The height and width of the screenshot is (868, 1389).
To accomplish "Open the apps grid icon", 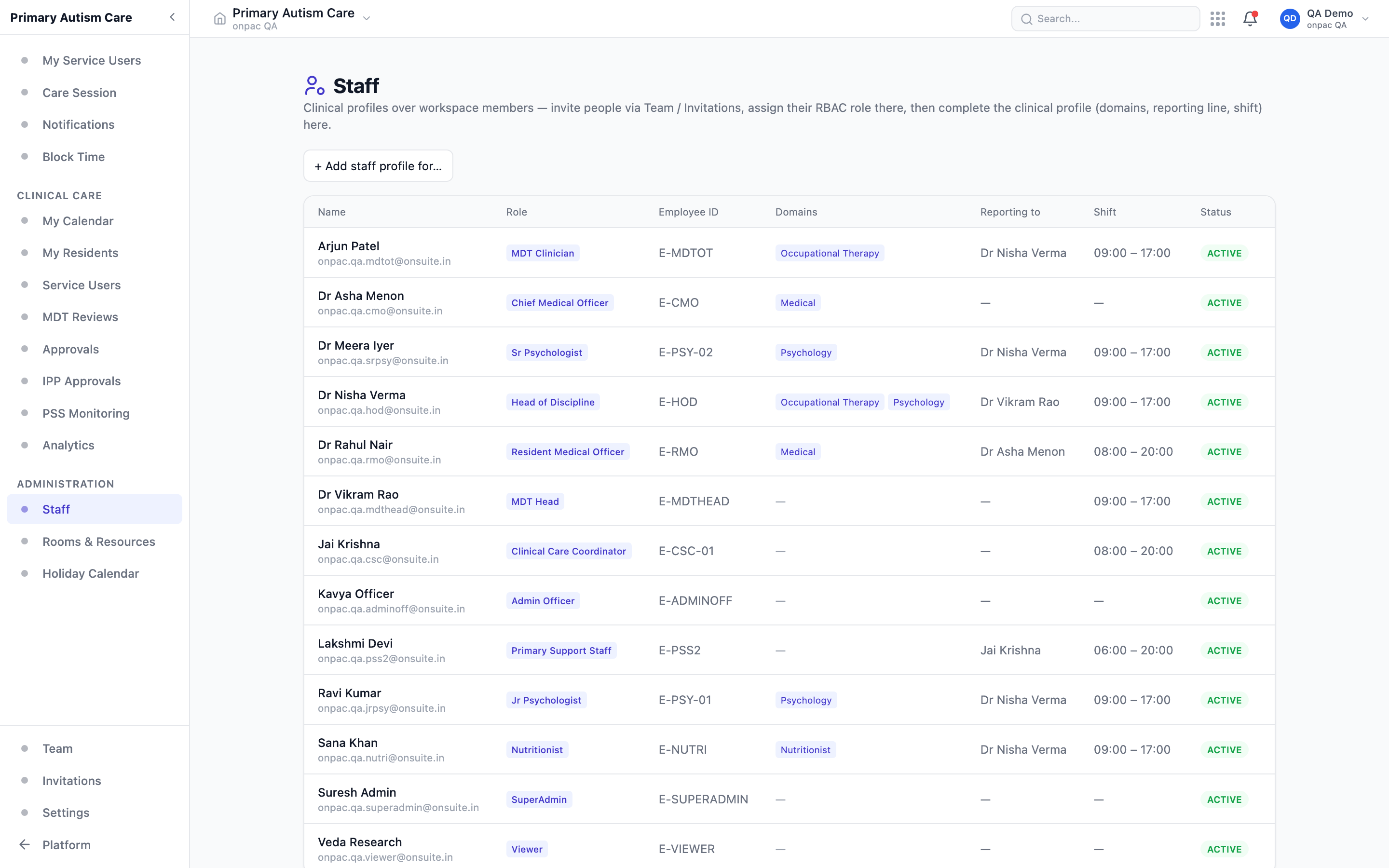I will click(x=1217, y=18).
